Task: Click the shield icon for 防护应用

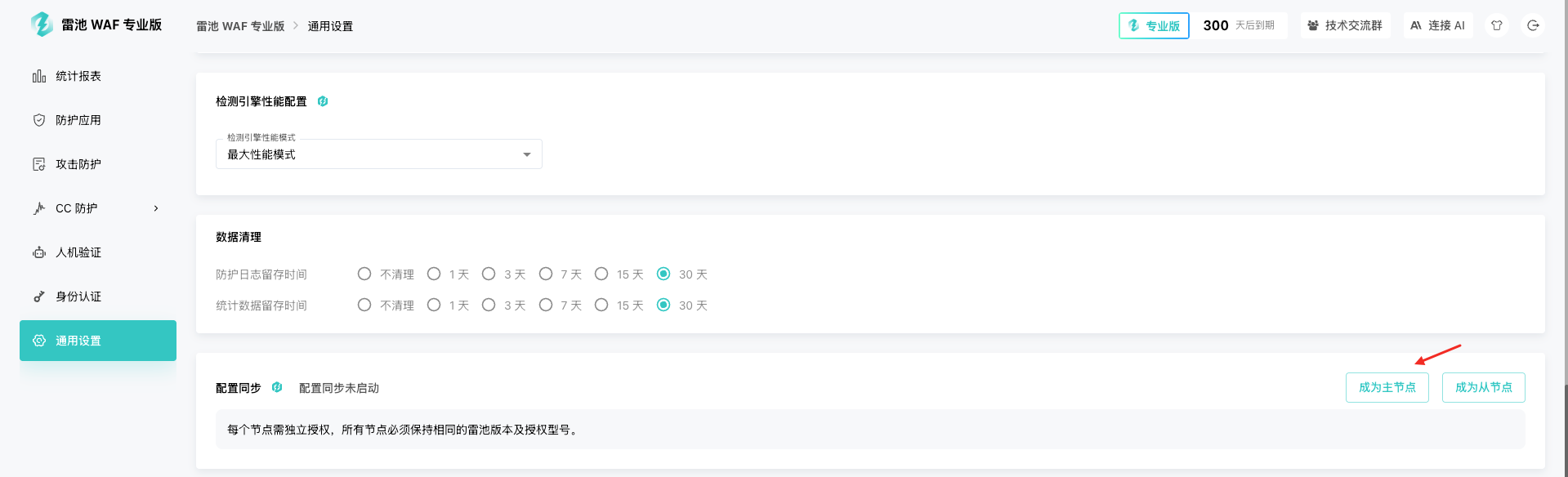Action: pos(39,120)
